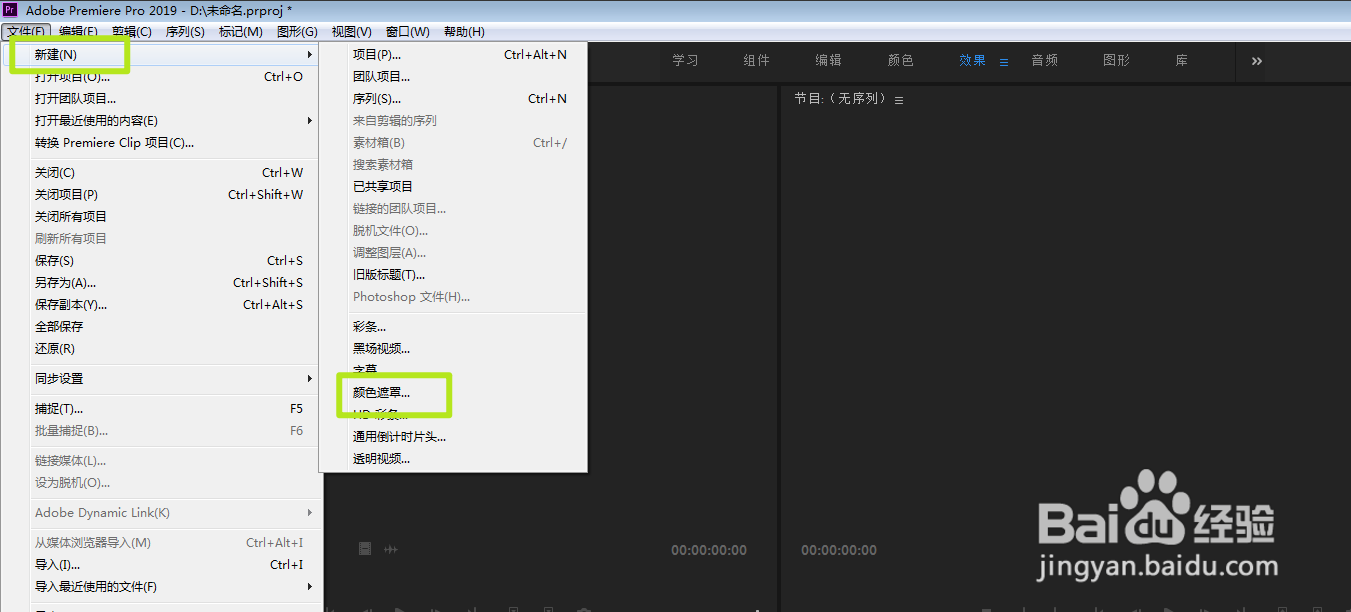This screenshot has height=612, width=1351.
Task: Open the 效果 workspace menu icon
Action: pyautogui.click(x=1004, y=61)
